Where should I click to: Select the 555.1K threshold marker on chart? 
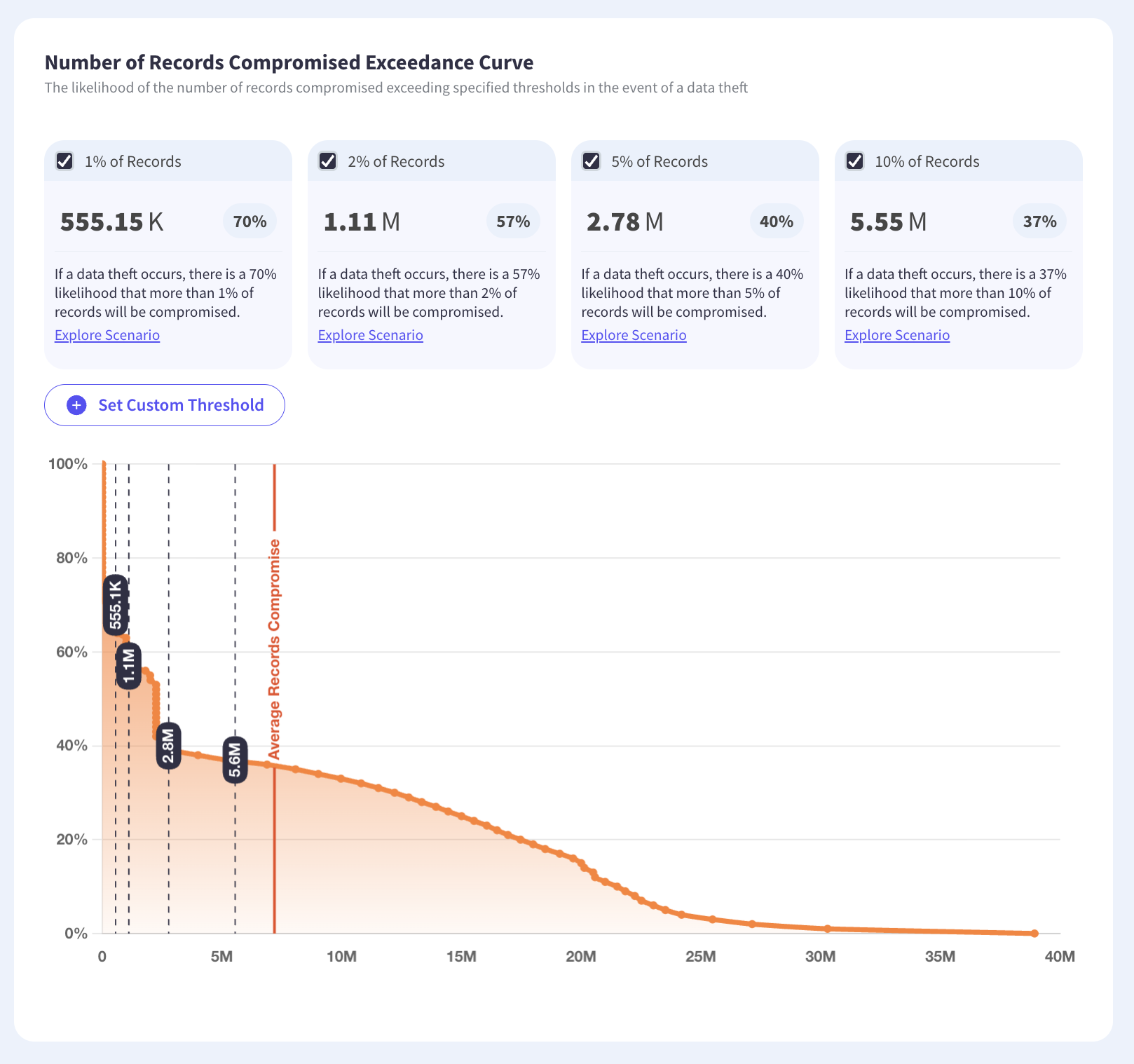[x=116, y=605]
